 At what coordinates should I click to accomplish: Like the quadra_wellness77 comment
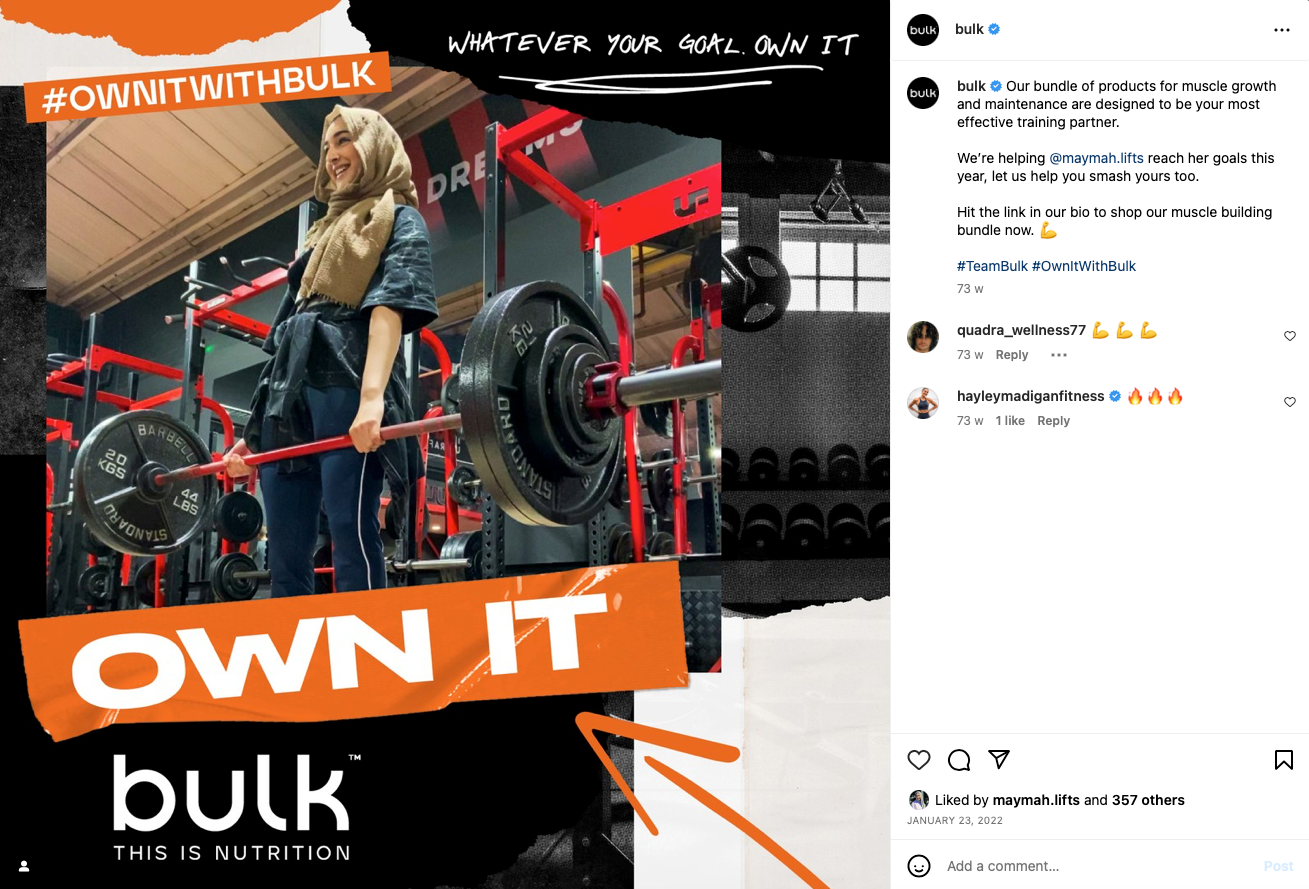point(1290,336)
